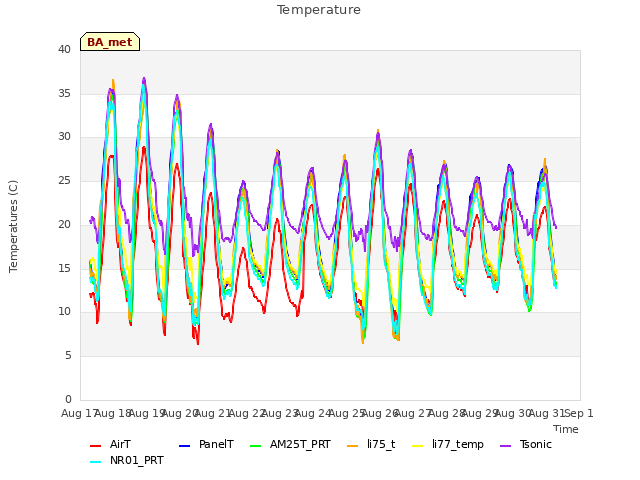The image size is (640, 480).
Task: Click the Sep 1 x-axis tick label
Action: (x=579, y=413)
